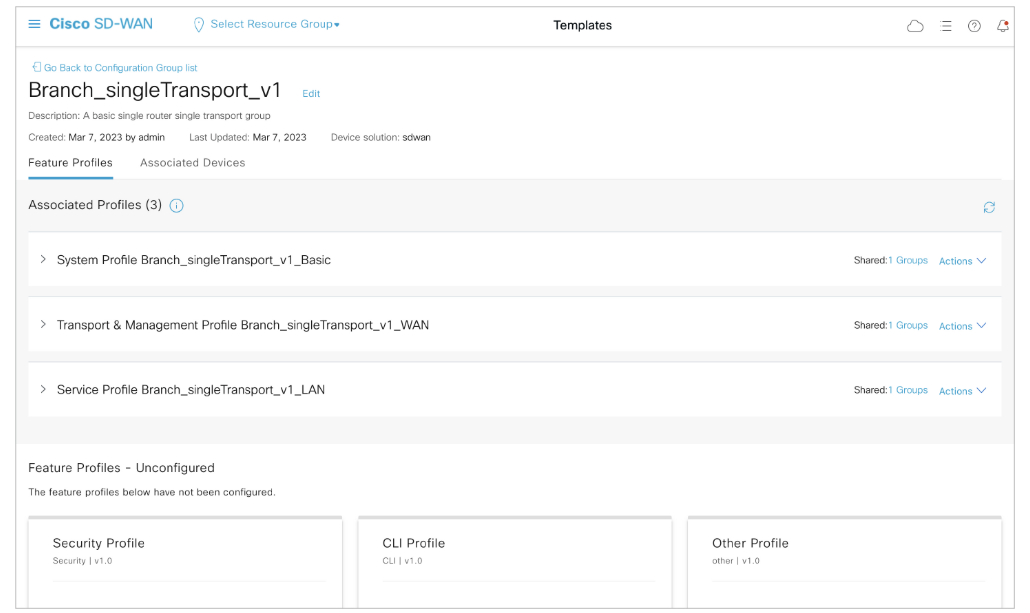Image resolution: width=1030 pixels, height=613 pixels.
Task: Refresh the associated profiles list
Action: click(989, 207)
